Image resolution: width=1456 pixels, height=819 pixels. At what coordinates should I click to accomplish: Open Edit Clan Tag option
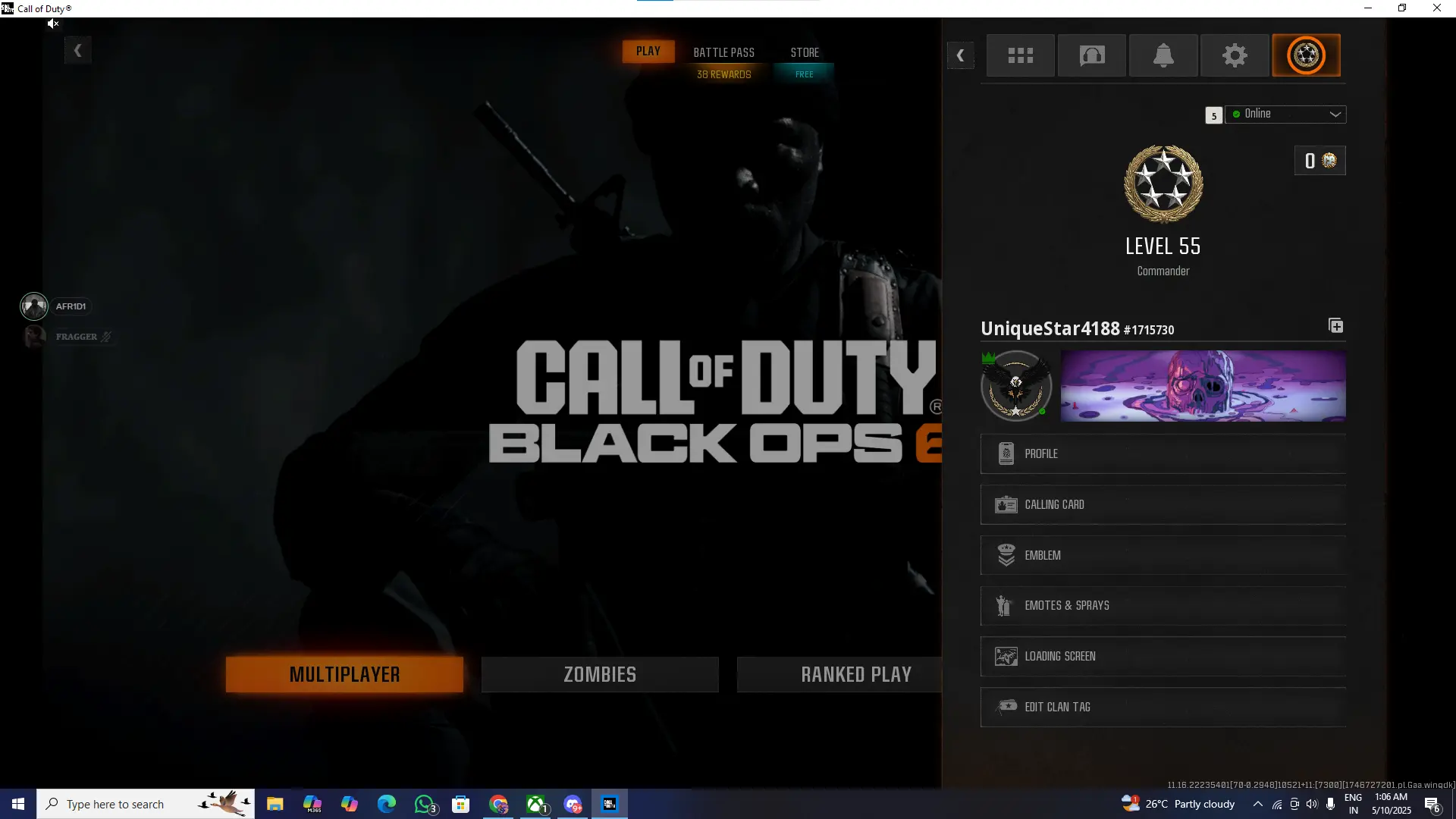pos(1163,708)
